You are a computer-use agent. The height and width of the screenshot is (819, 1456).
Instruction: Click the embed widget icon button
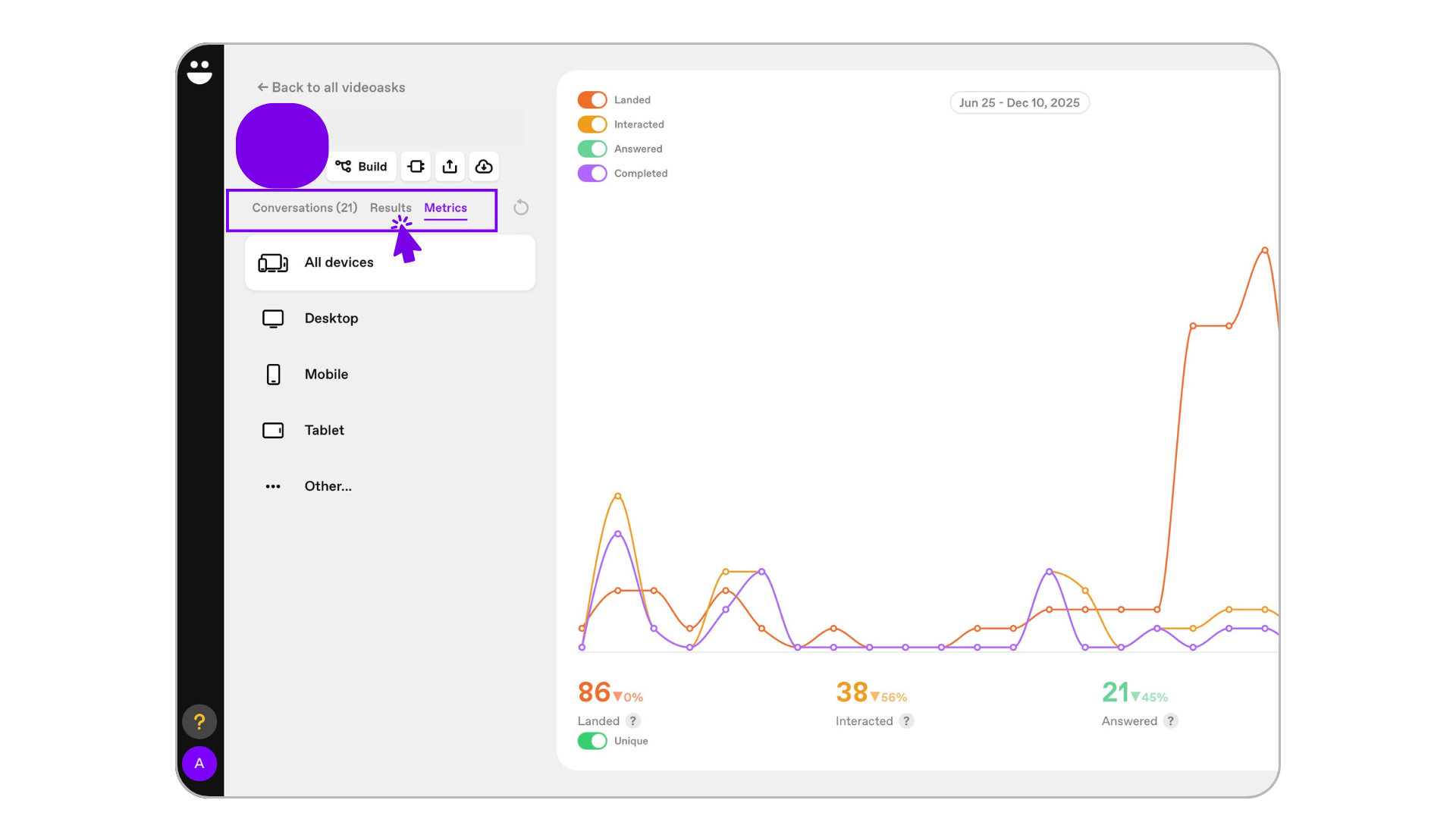point(416,167)
